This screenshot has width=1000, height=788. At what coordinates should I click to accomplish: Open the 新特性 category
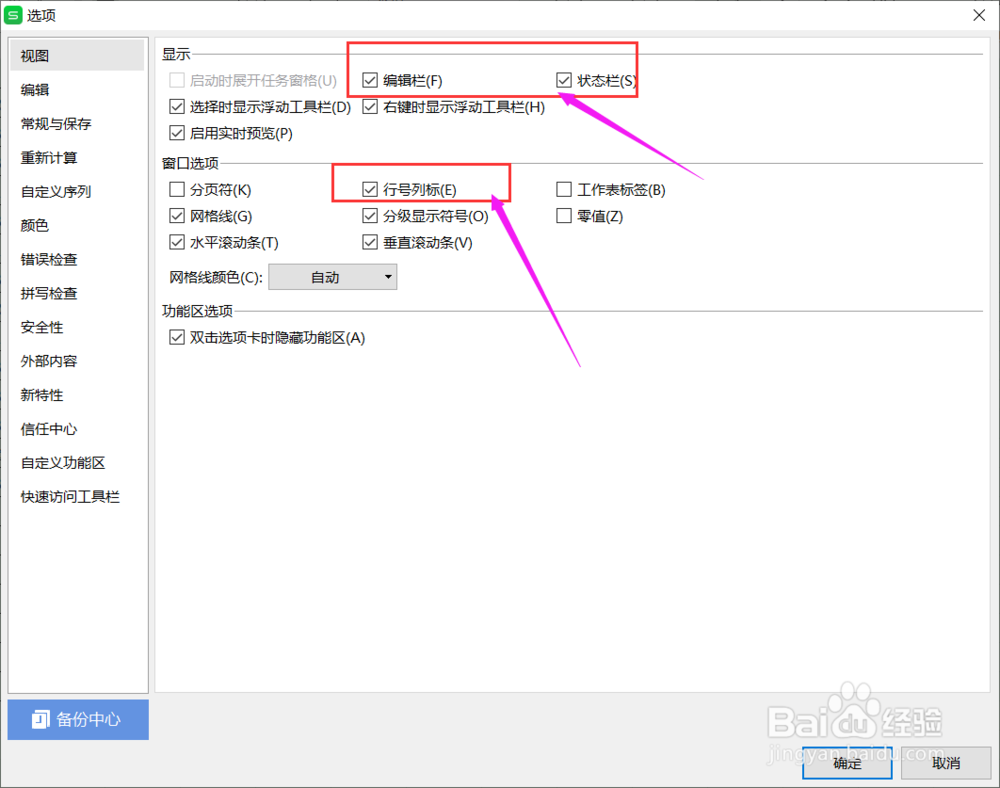[x=77, y=395]
